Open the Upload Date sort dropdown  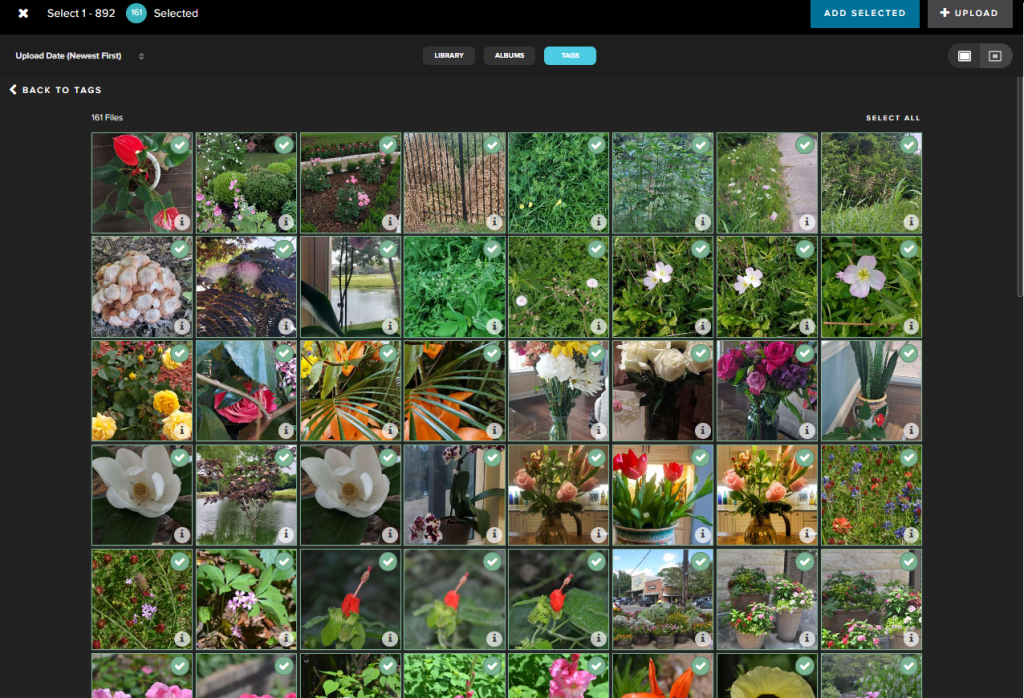tap(69, 56)
